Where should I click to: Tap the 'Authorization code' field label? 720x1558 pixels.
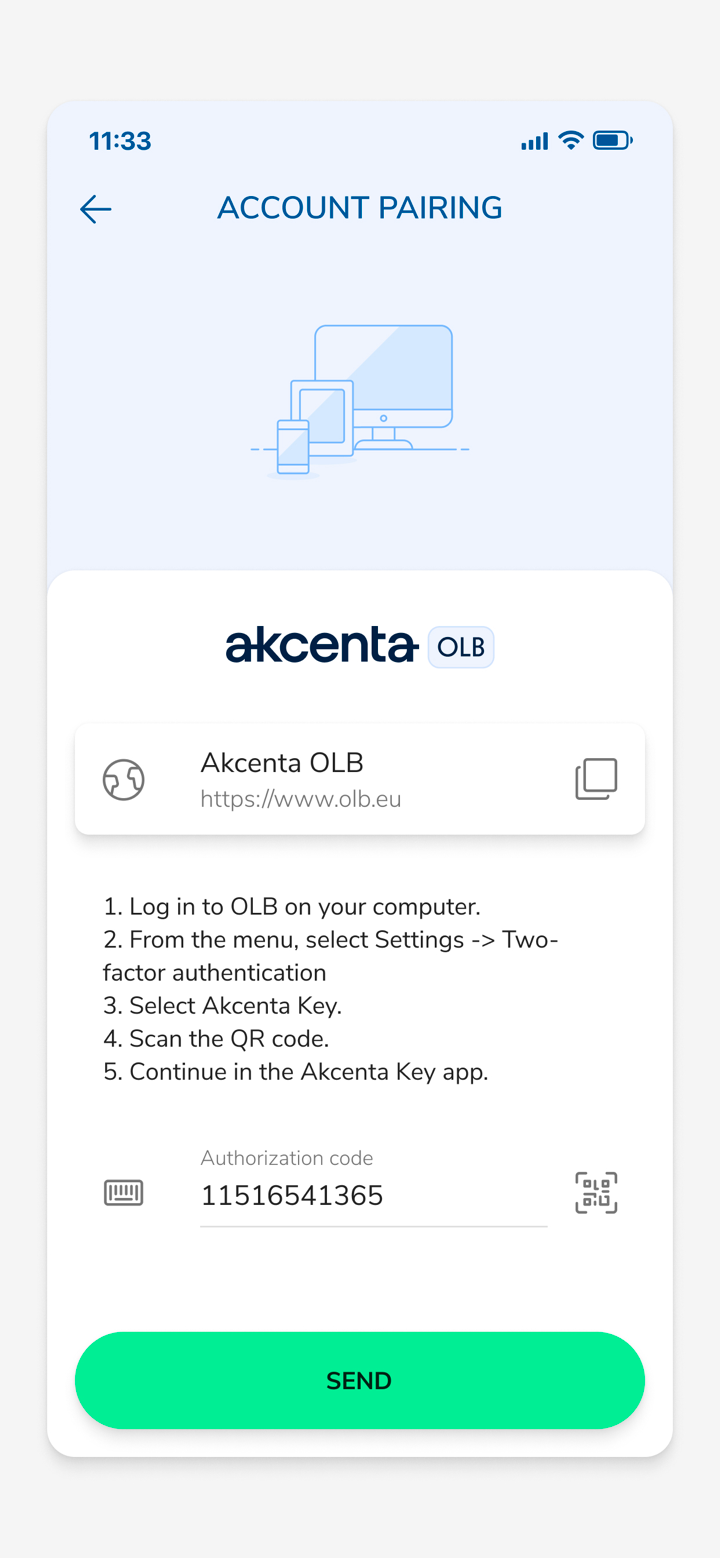pos(286,1158)
